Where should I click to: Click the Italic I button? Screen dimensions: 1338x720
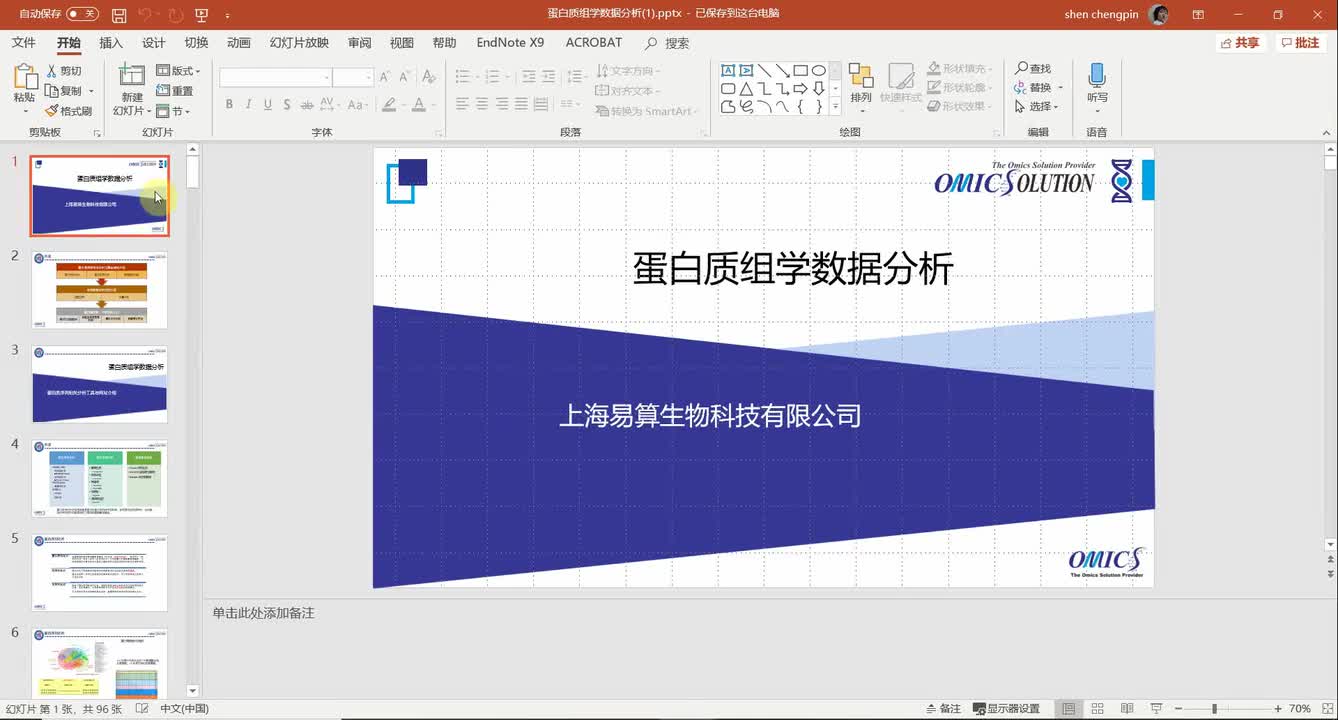(248, 104)
